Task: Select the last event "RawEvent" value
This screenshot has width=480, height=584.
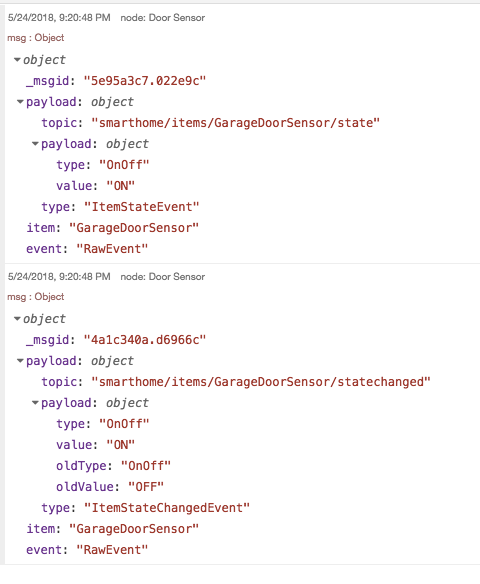Action: pos(112,550)
